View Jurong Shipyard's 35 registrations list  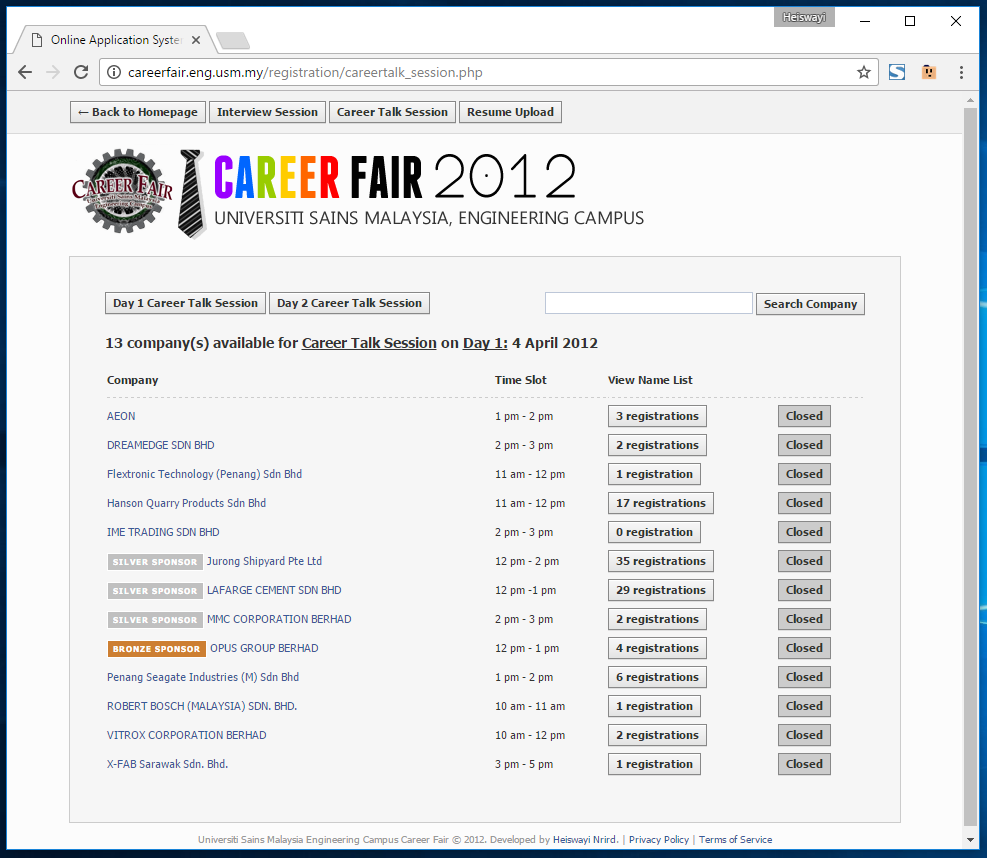(661, 561)
